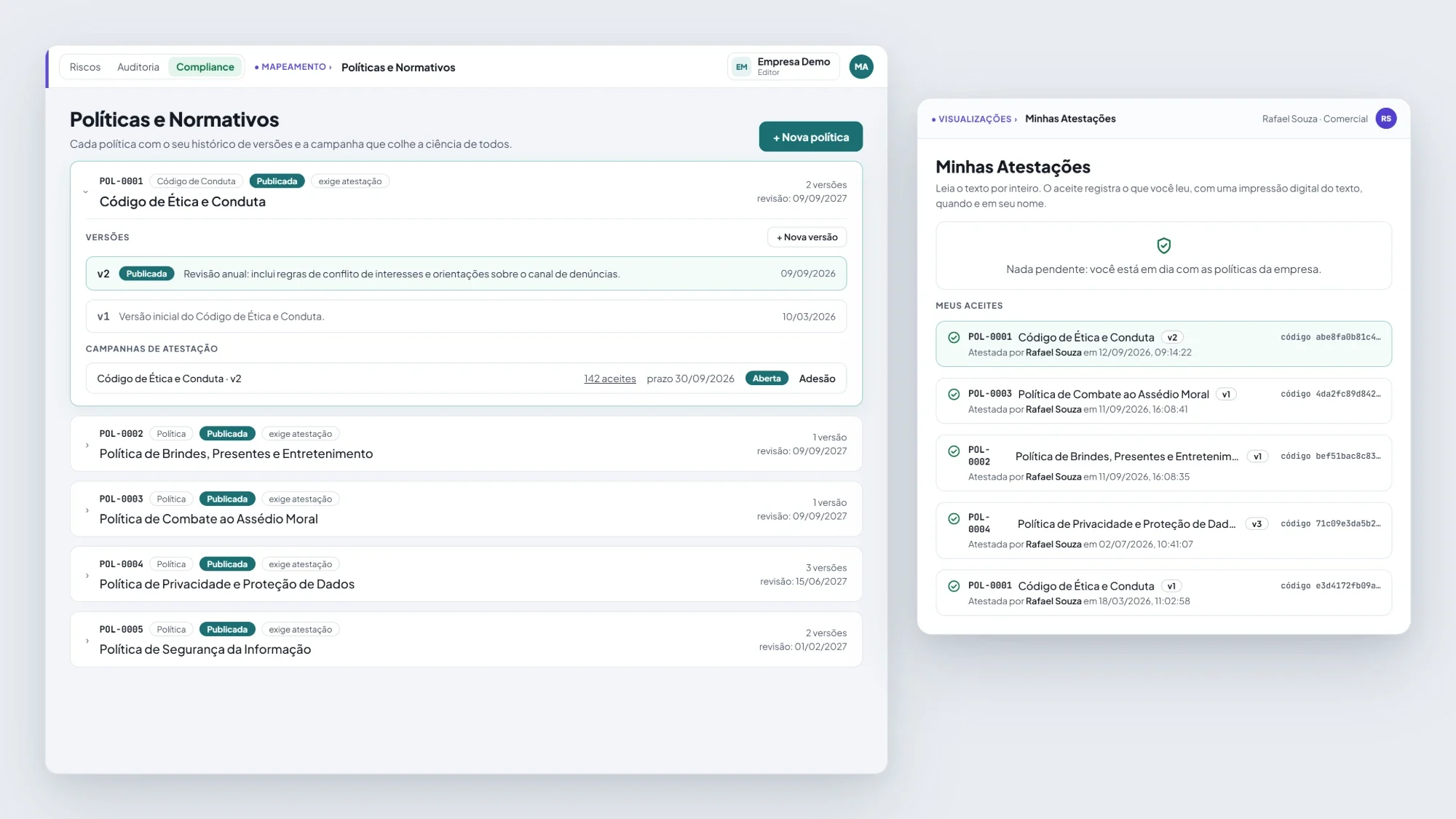Screen dimensions: 1456x819
Task: Open the MA user avatar menu
Action: [861, 67]
